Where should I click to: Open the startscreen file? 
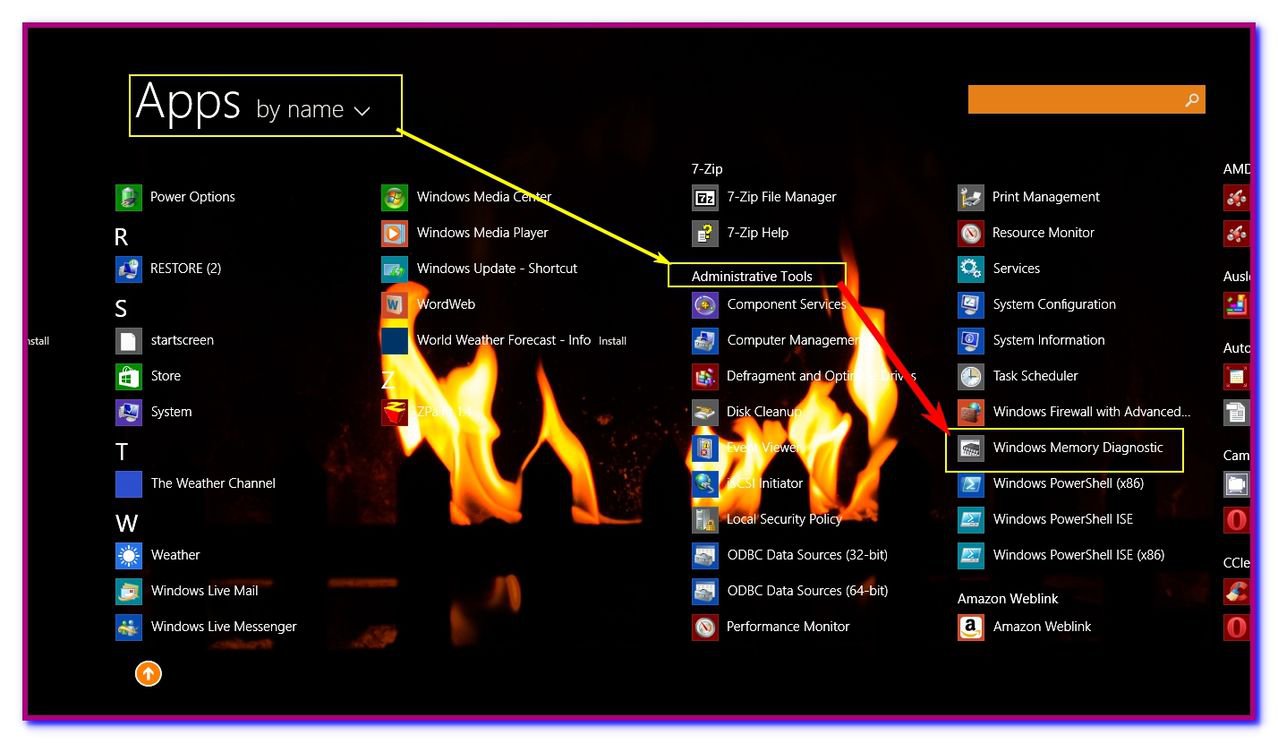click(165, 340)
